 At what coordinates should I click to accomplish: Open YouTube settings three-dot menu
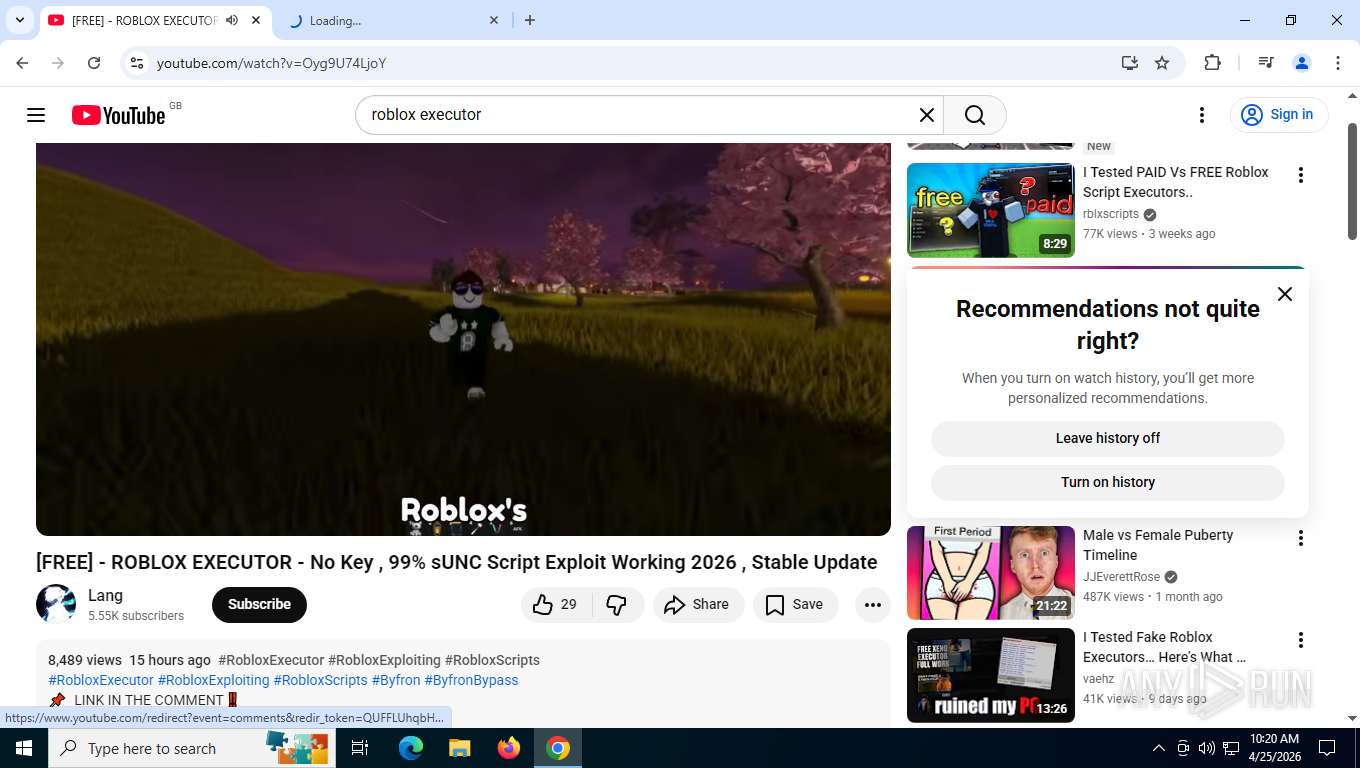pyautogui.click(x=1202, y=115)
